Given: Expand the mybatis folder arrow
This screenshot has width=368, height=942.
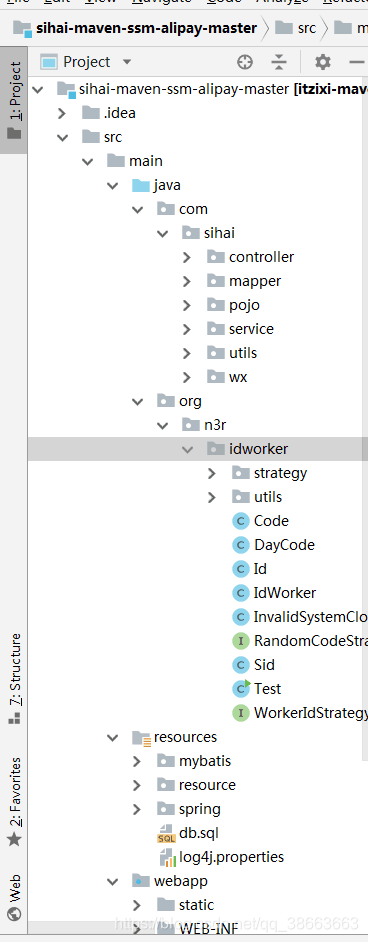Looking at the screenshot, I should pyautogui.click(x=137, y=761).
